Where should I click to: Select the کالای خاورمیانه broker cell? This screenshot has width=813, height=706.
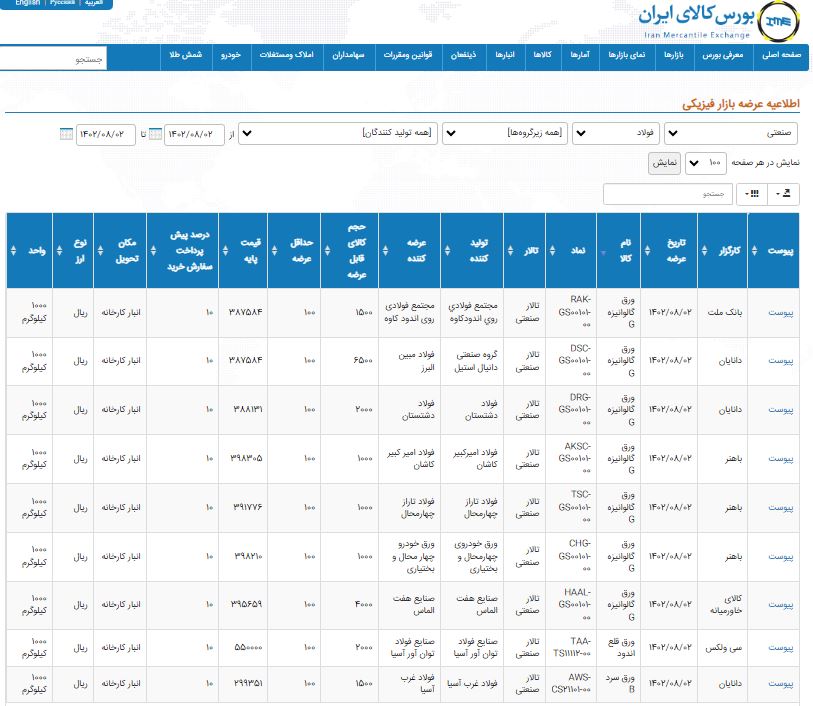coord(723,604)
